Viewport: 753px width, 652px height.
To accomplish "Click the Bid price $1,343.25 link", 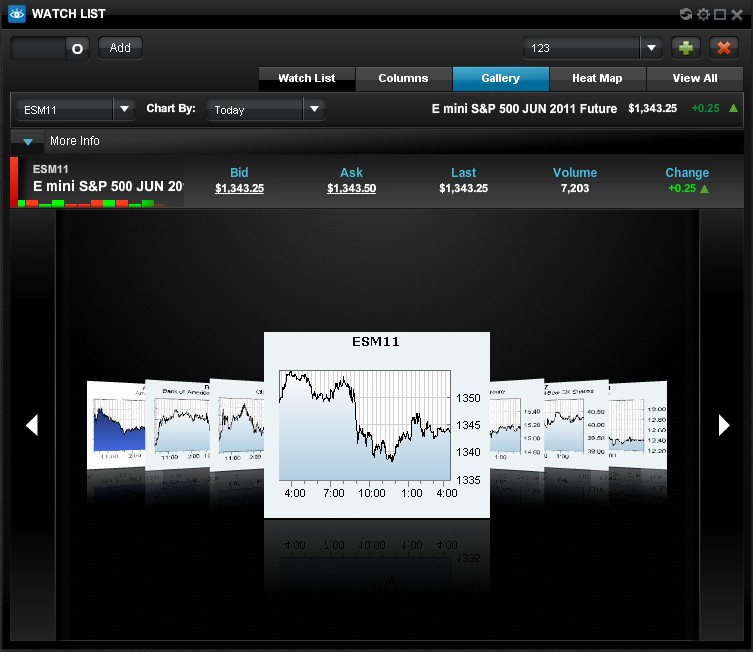I will pyautogui.click(x=239, y=188).
